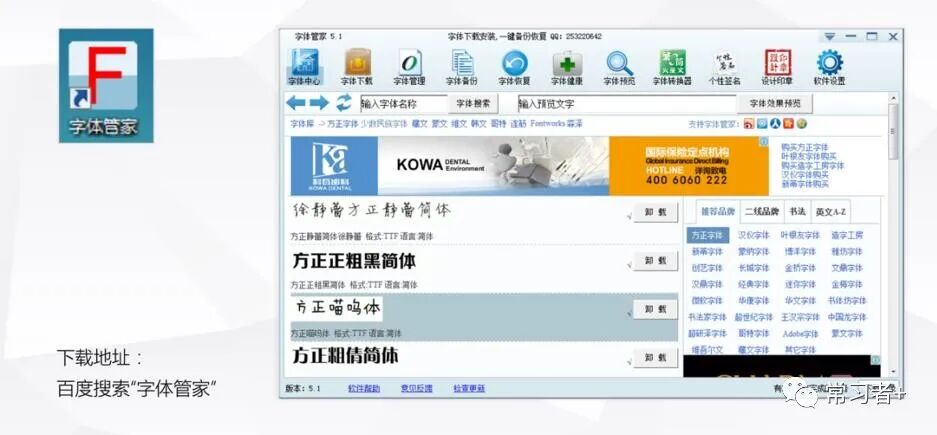Click the last round share icon after 支持字体管家
Image resolution: width=937 pixels, height=435 pixels.
[802, 124]
